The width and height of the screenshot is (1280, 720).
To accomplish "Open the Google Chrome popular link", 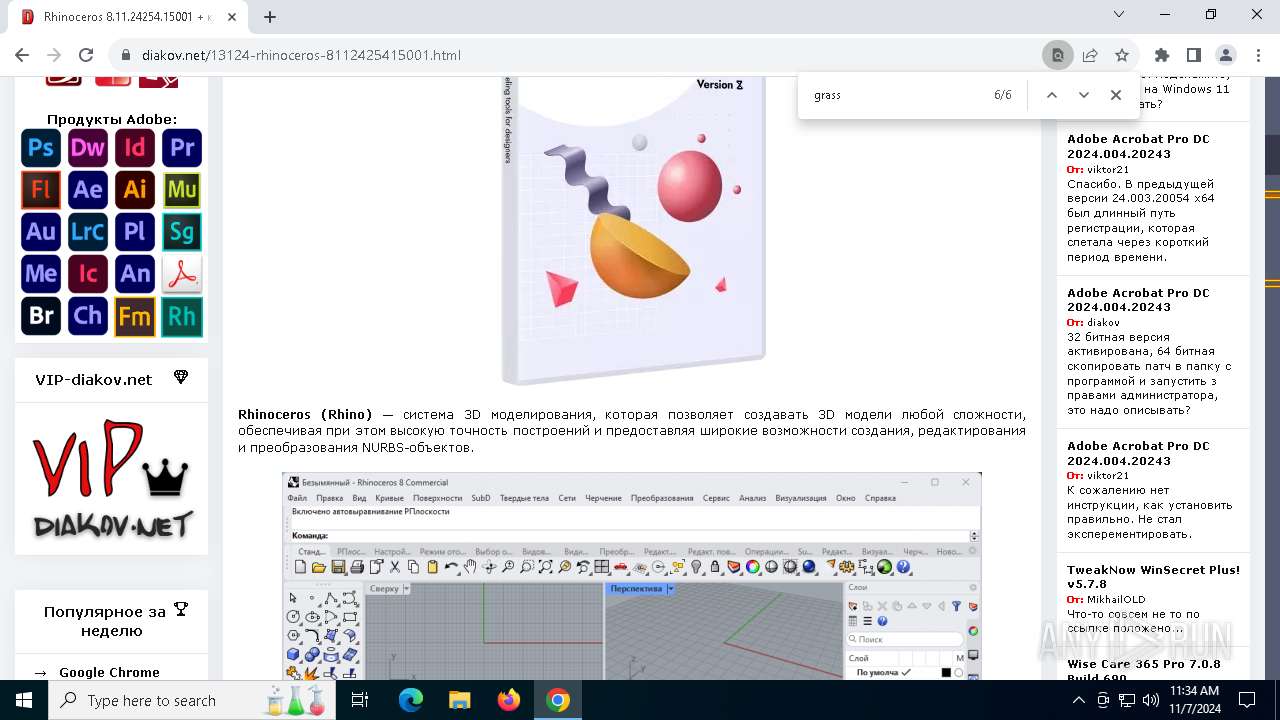I will click(109, 672).
